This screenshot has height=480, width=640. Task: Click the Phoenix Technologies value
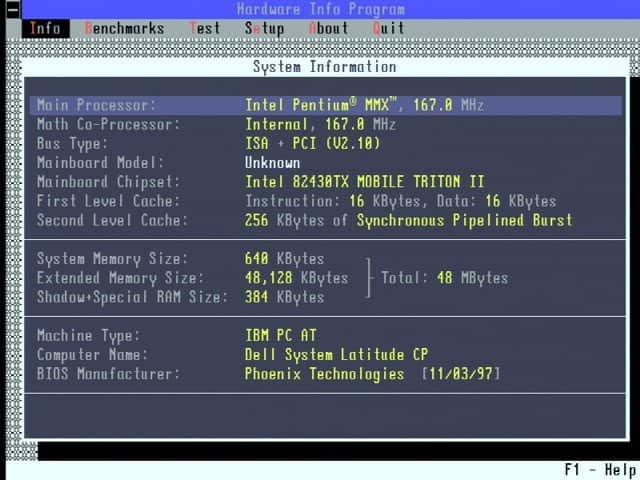324,374
